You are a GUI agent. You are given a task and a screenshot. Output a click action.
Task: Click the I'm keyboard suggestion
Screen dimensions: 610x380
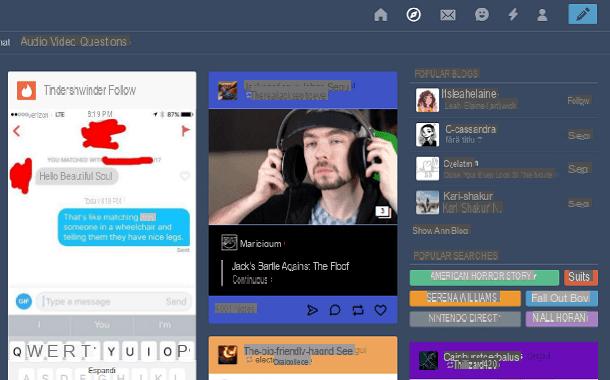coord(165,324)
